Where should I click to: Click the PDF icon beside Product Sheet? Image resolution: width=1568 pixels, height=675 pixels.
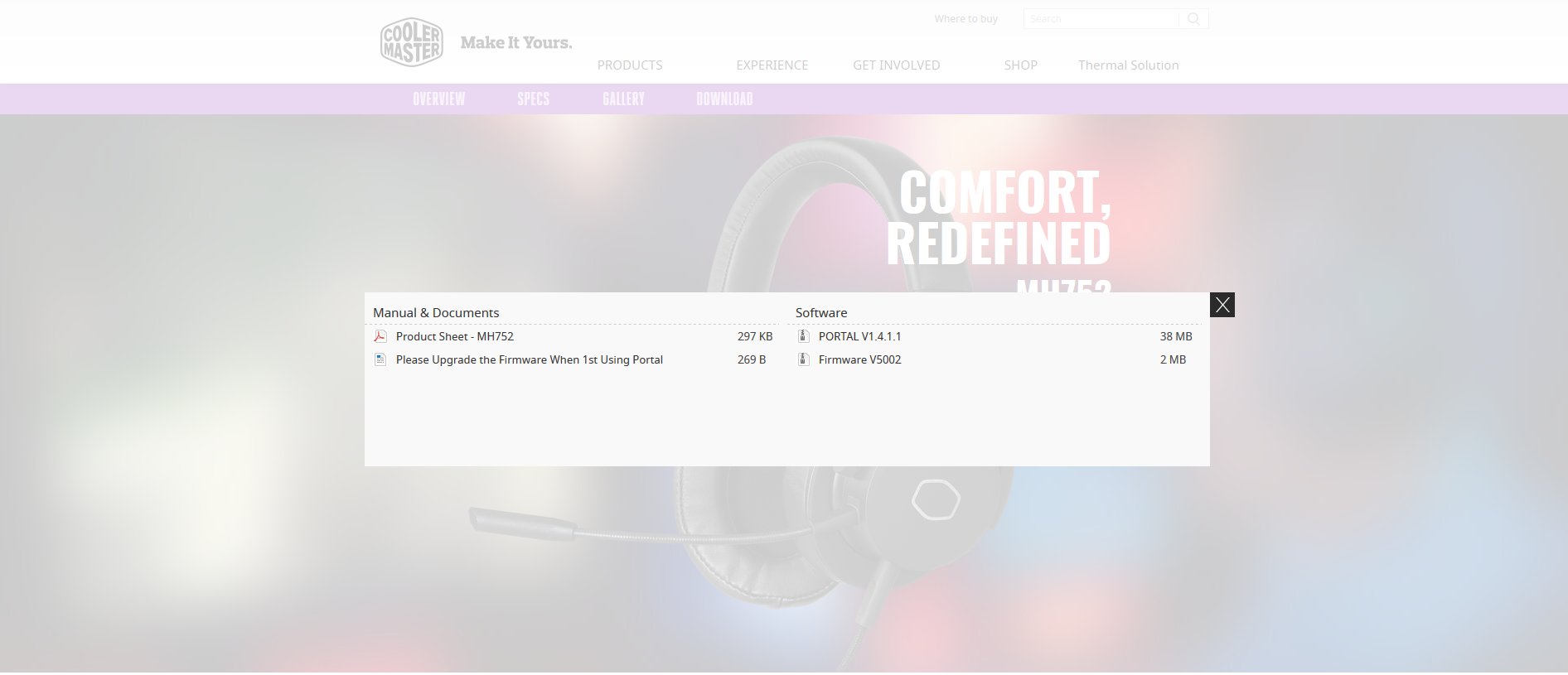click(380, 336)
